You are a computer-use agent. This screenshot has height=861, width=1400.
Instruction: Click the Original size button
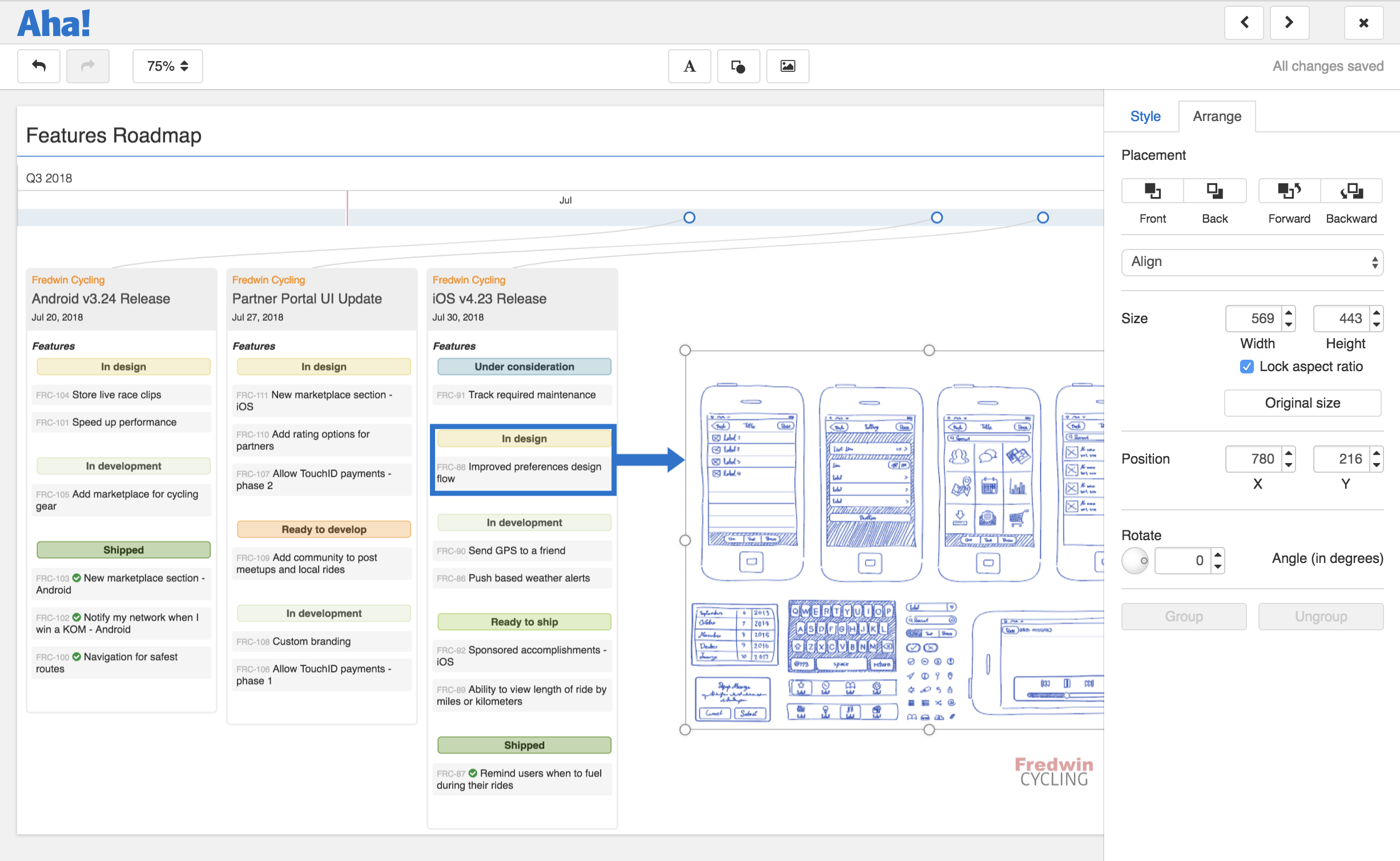pos(1302,403)
